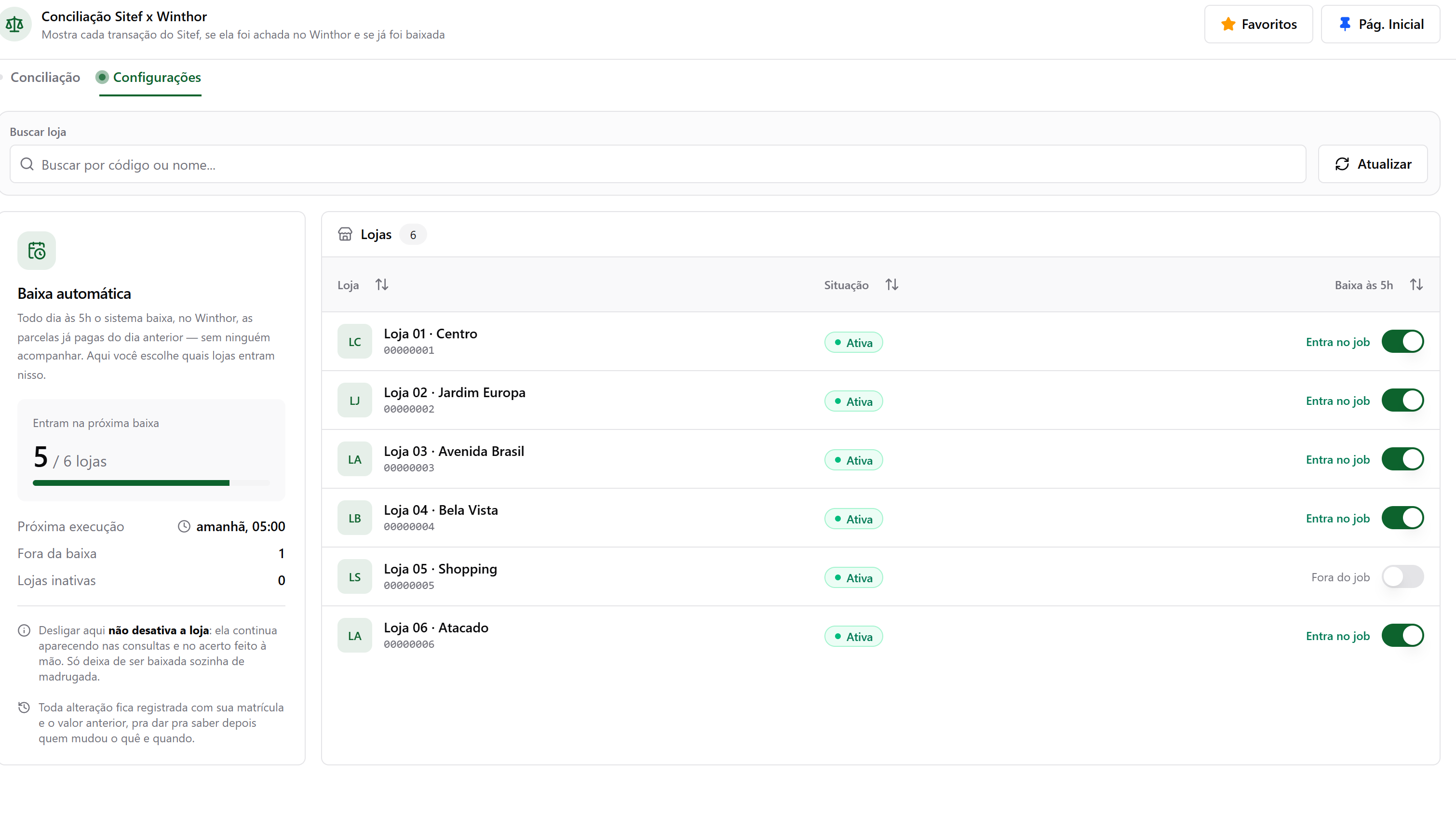Click the LA avatar of Loja Atacado
The height and width of the screenshot is (829, 1456).
354,635
